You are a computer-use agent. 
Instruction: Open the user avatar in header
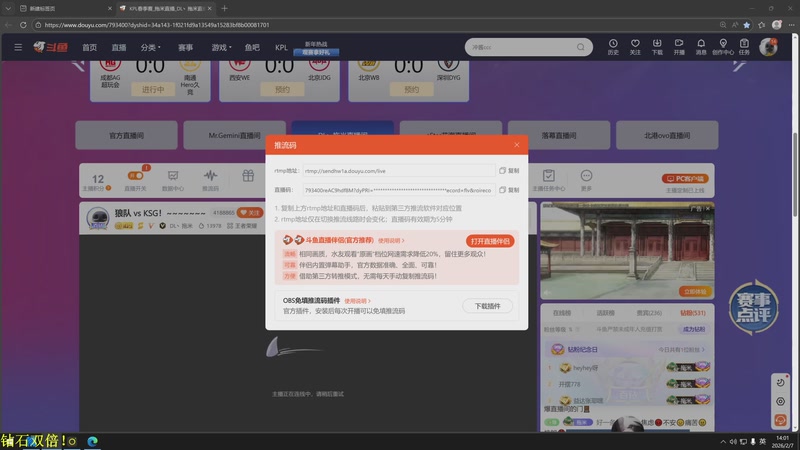click(x=768, y=47)
